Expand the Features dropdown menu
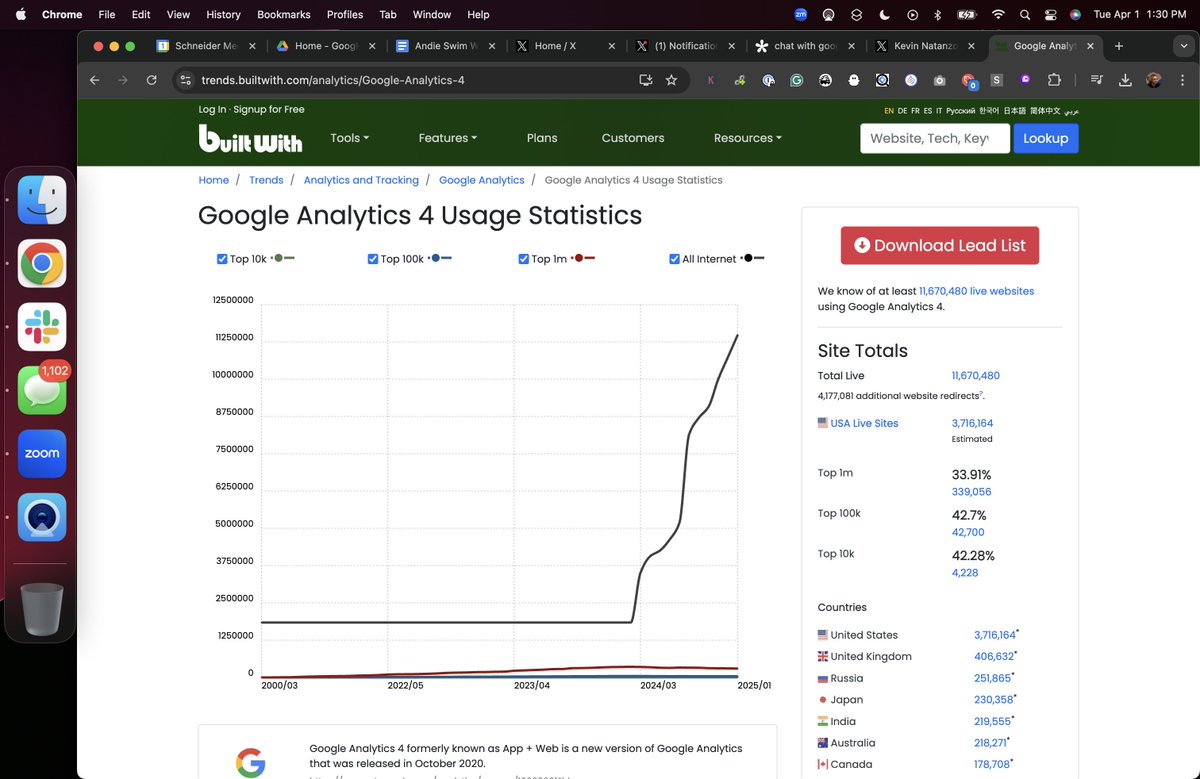Viewport: 1200px width, 779px height. [448, 138]
